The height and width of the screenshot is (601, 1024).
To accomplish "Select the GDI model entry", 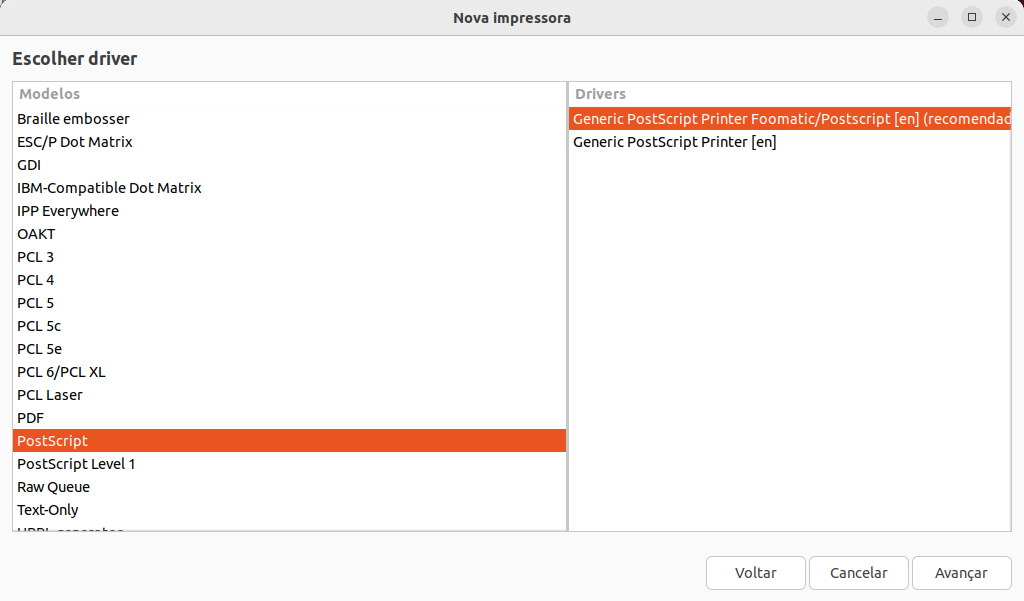I will pos(29,165).
